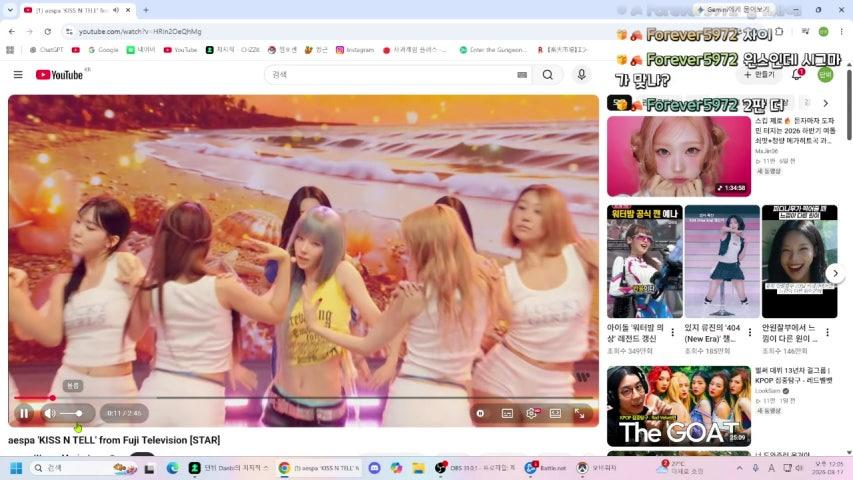
Task: Click the YouTube search input field
Action: (x=392, y=75)
